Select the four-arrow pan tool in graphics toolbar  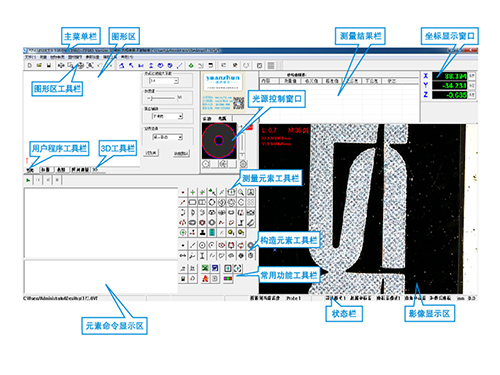(x=61, y=65)
